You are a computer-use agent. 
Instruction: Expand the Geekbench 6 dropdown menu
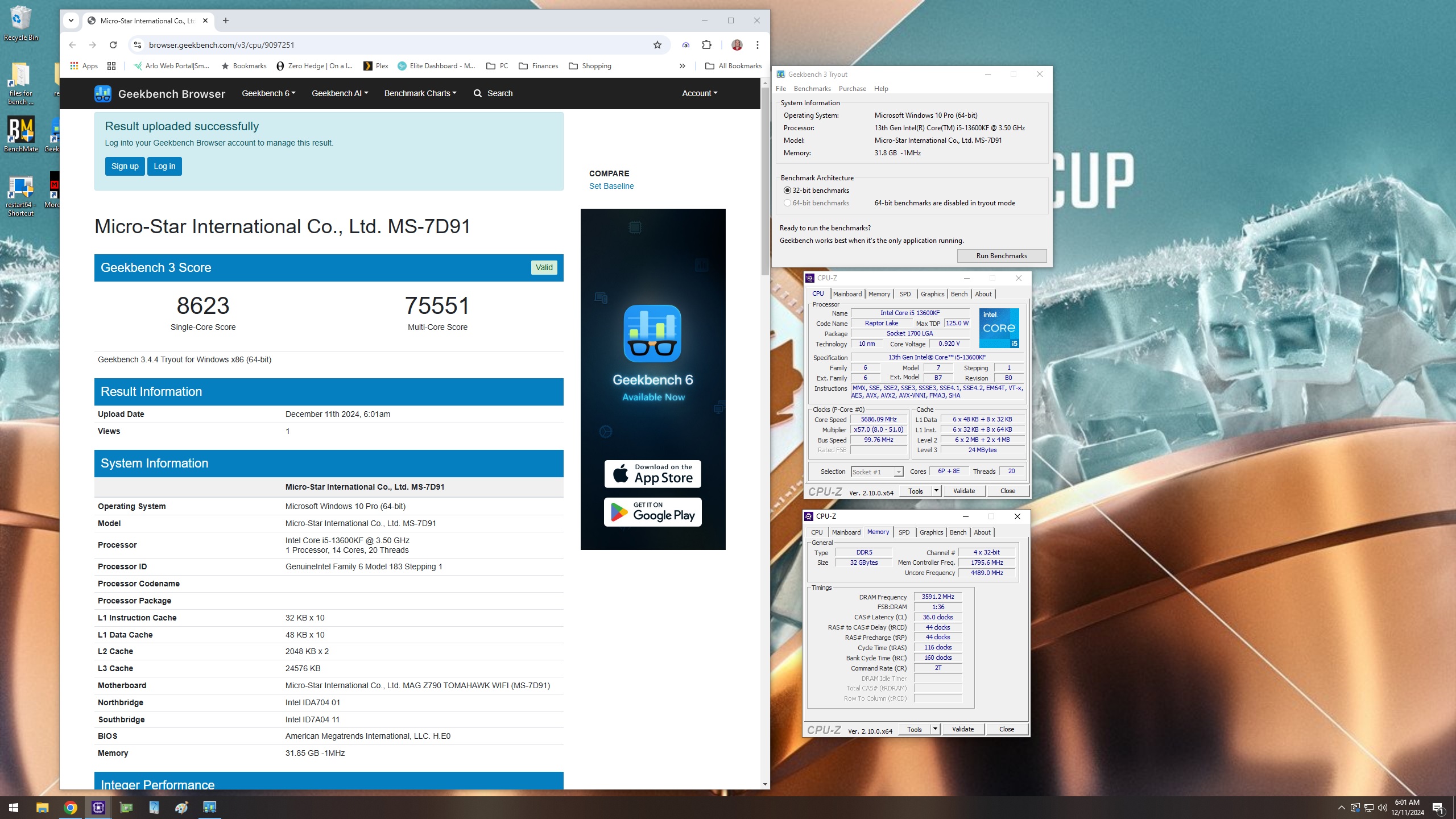268,93
